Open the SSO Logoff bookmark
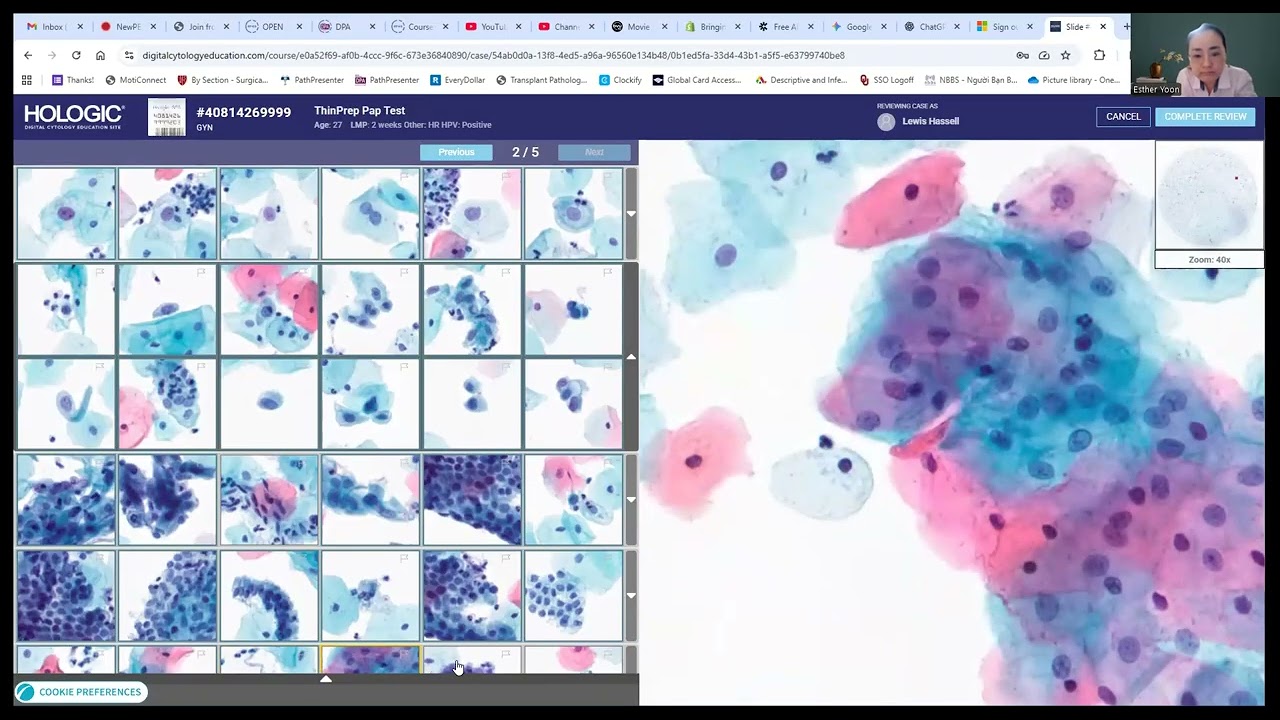 coord(887,80)
